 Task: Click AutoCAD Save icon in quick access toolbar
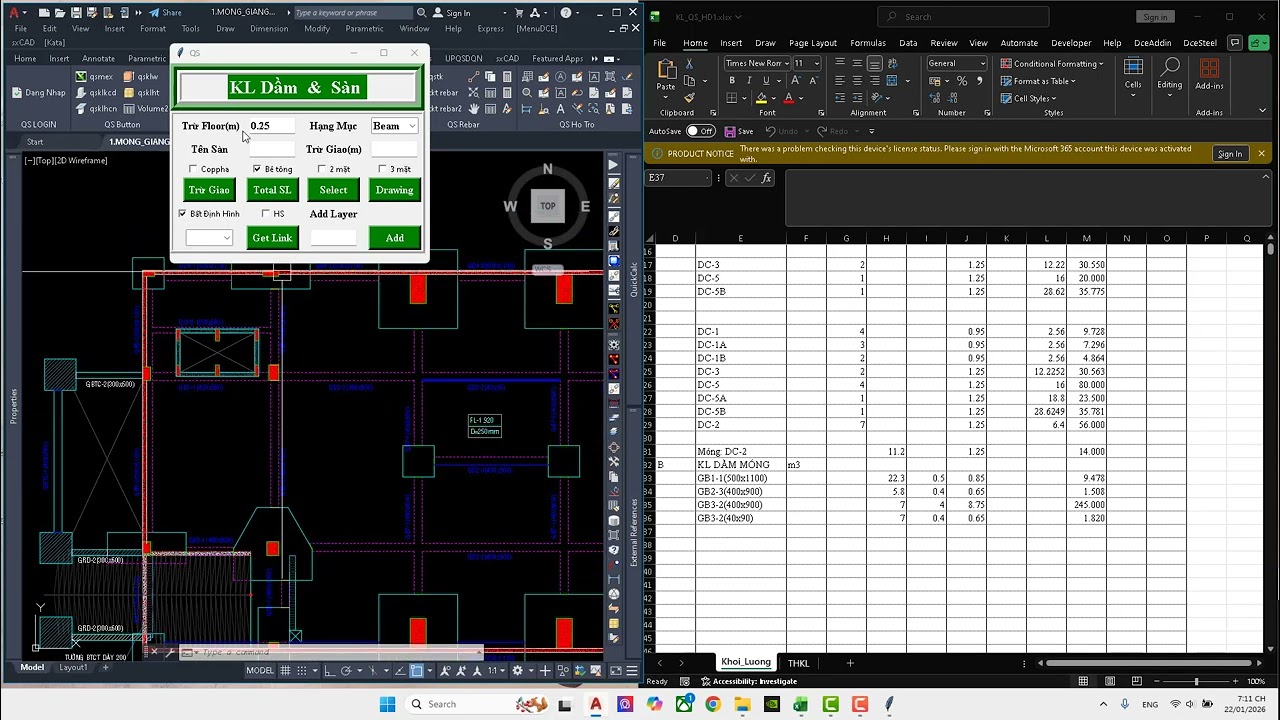pyautogui.click(x=77, y=13)
